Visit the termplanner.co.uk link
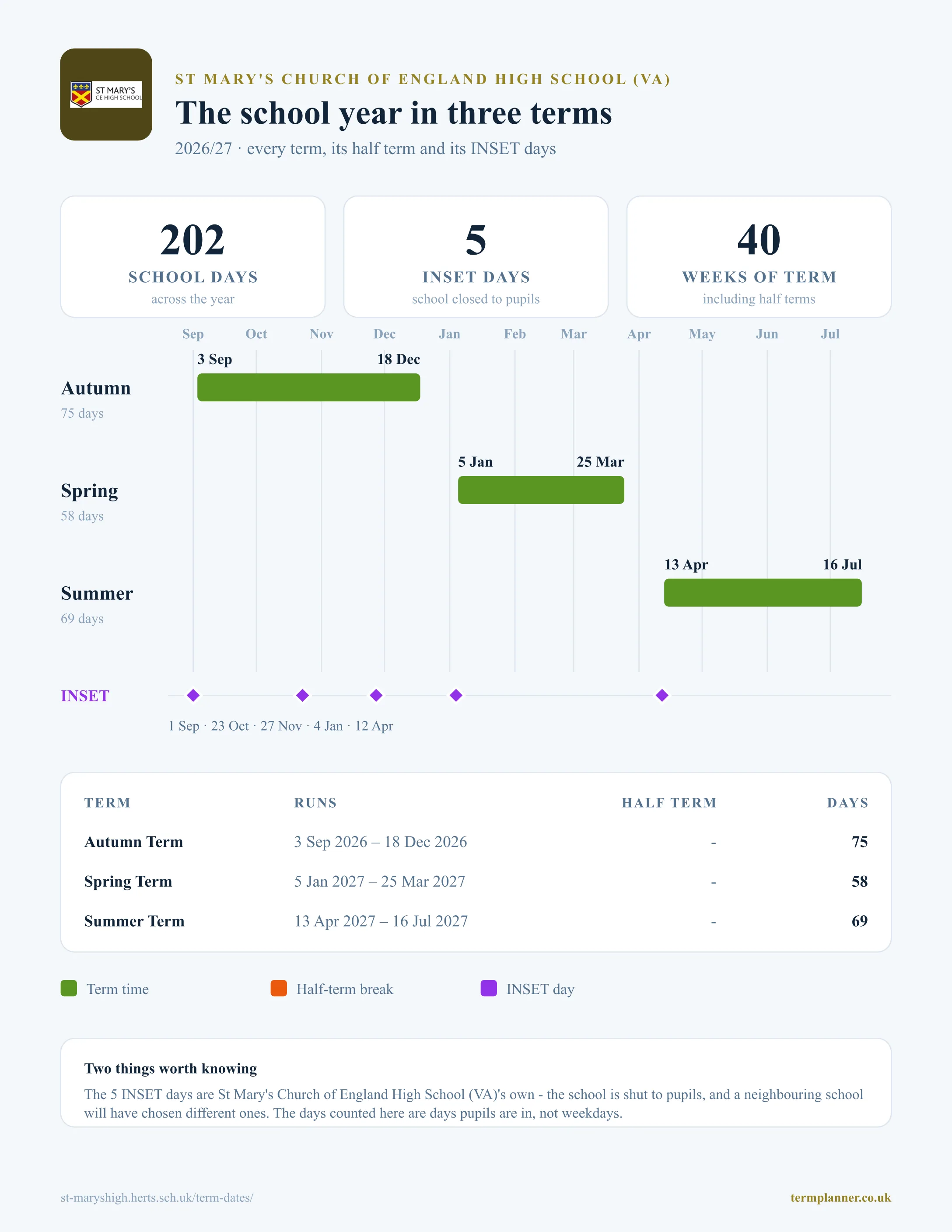952x1232 pixels. pyautogui.click(x=840, y=1197)
